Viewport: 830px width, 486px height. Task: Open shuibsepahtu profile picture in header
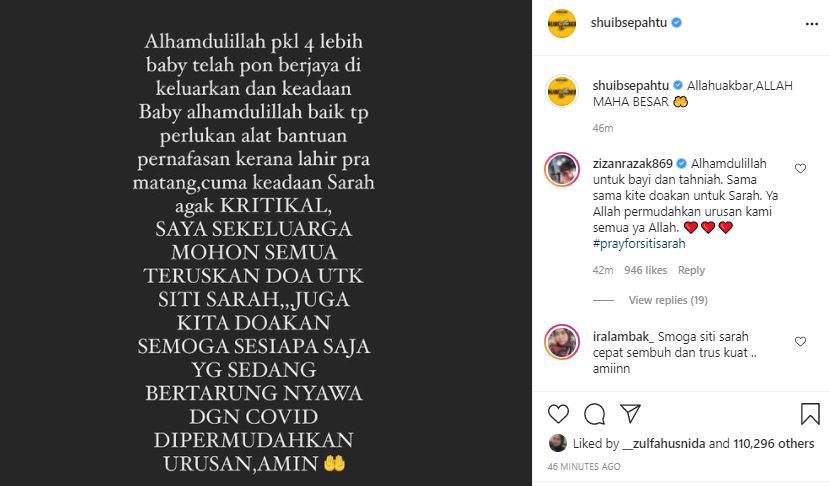click(562, 23)
